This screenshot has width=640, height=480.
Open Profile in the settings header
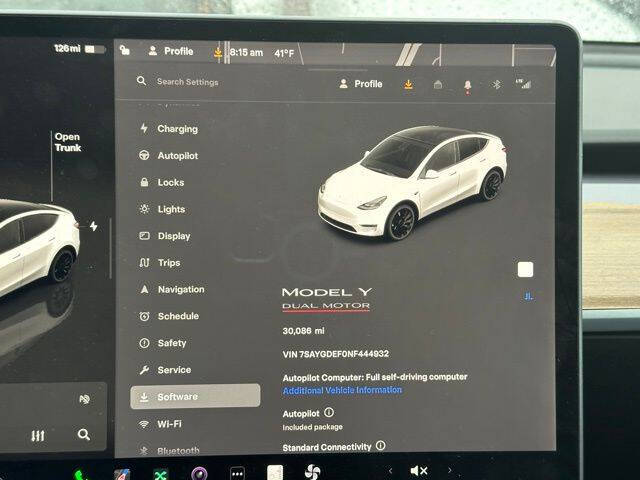(x=361, y=84)
